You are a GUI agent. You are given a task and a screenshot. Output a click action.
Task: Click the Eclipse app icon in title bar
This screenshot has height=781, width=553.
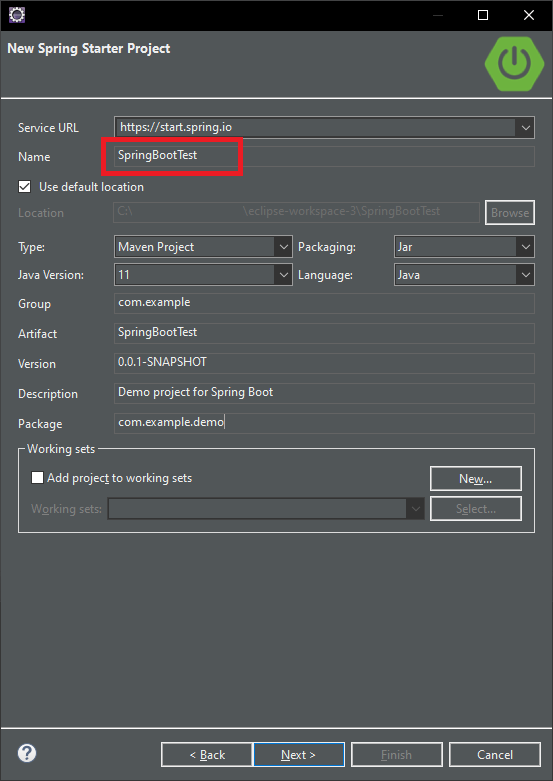[x=17, y=15]
